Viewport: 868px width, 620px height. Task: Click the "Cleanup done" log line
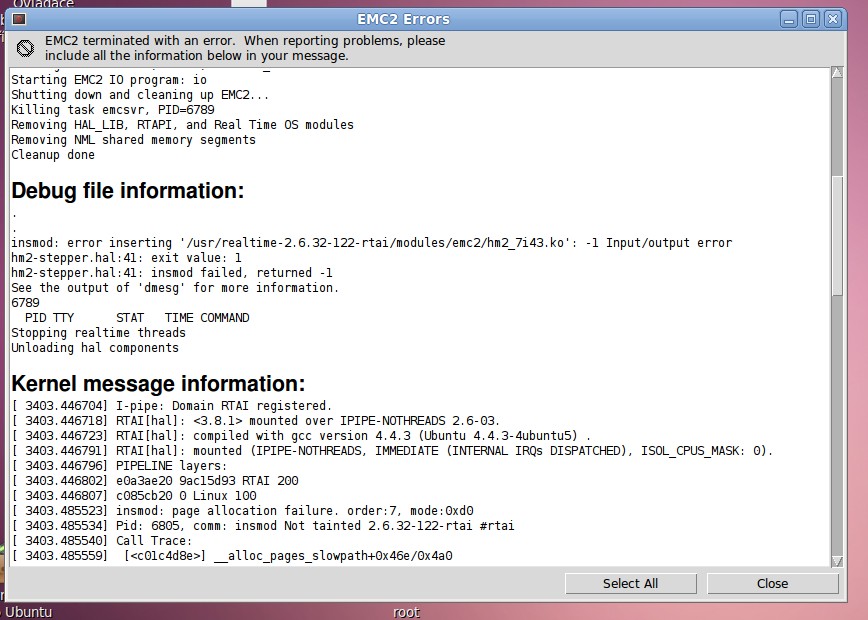click(x=53, y=155)
